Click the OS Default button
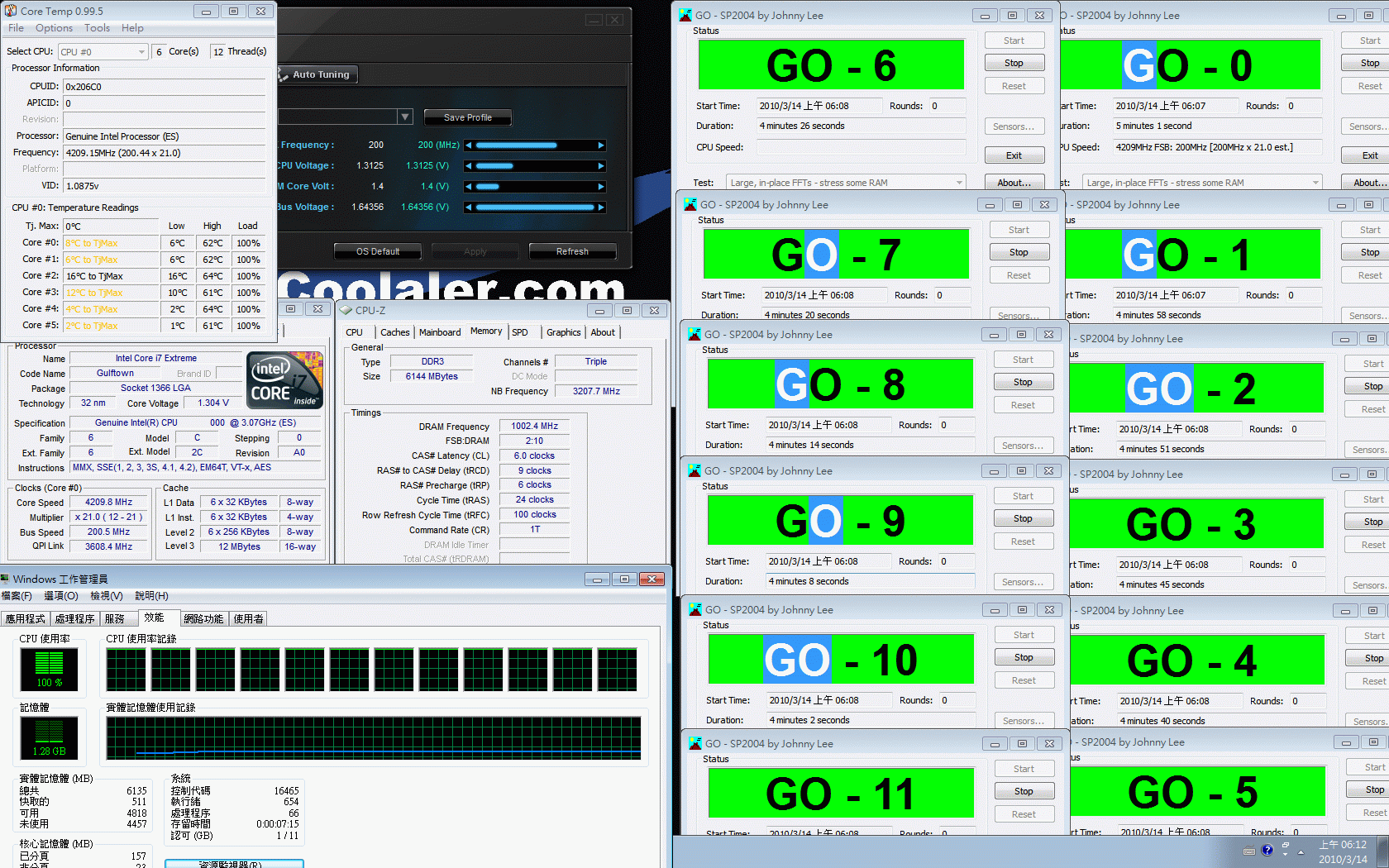The height and width of the screenshot is (868, 1389). pos(378,251)
